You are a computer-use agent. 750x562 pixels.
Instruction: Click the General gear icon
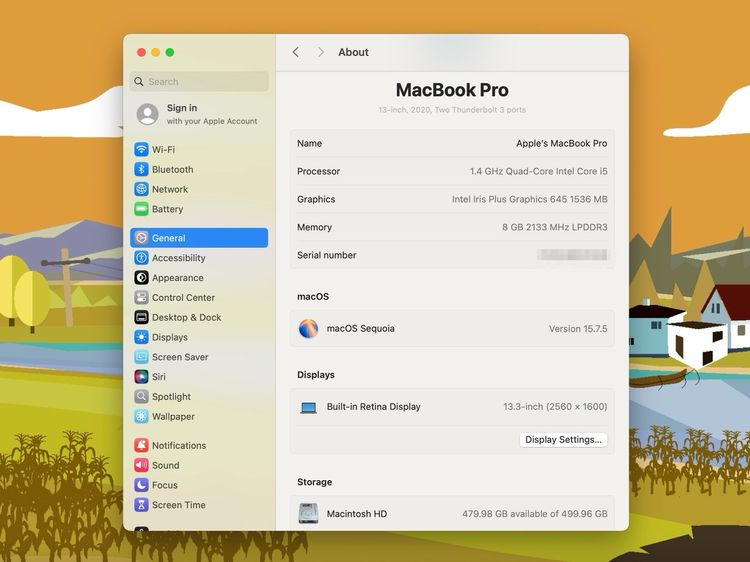141,238
